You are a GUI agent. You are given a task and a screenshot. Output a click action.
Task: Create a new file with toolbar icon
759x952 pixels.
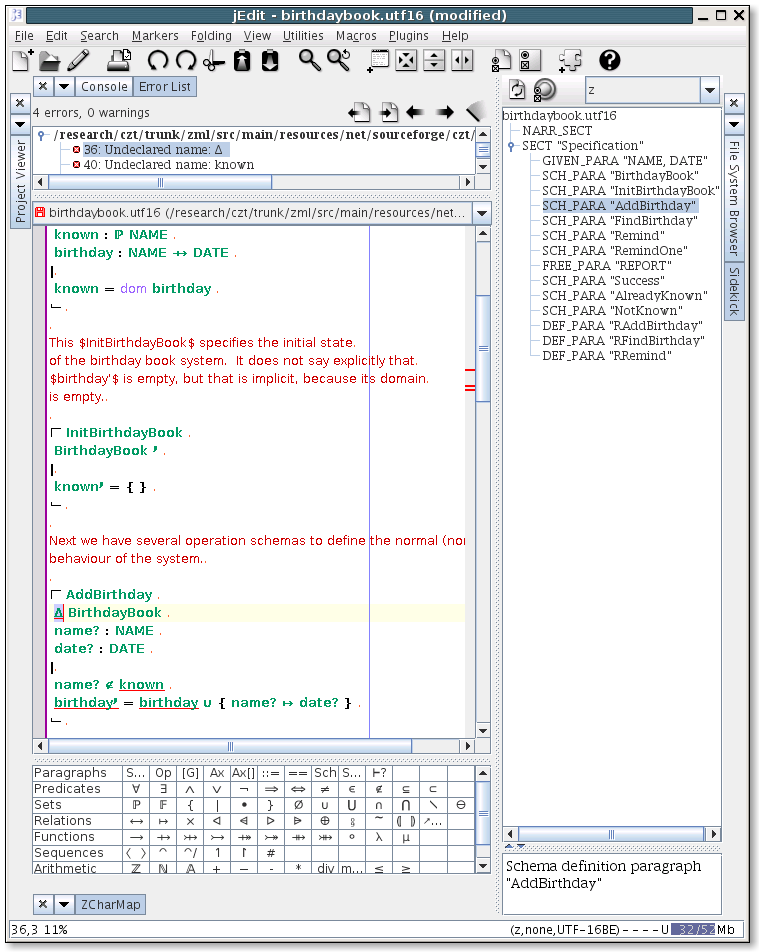[22, 60]
